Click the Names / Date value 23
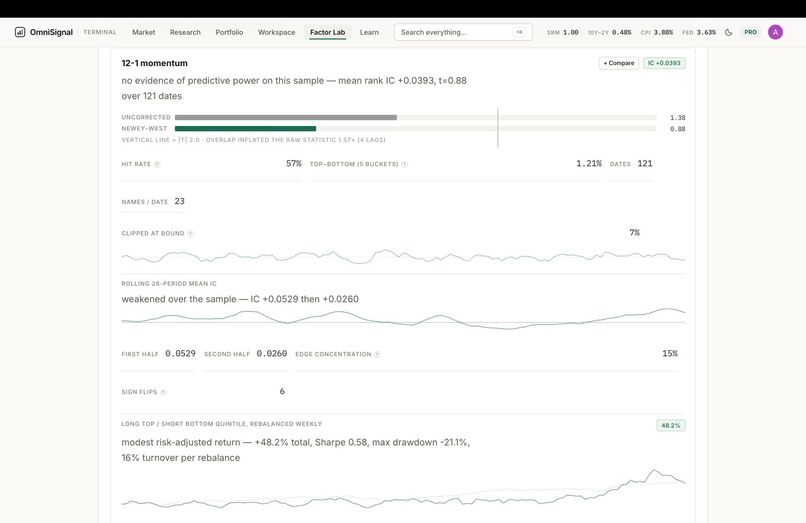Screen dimensions: 806x523 tap(179, 201)
